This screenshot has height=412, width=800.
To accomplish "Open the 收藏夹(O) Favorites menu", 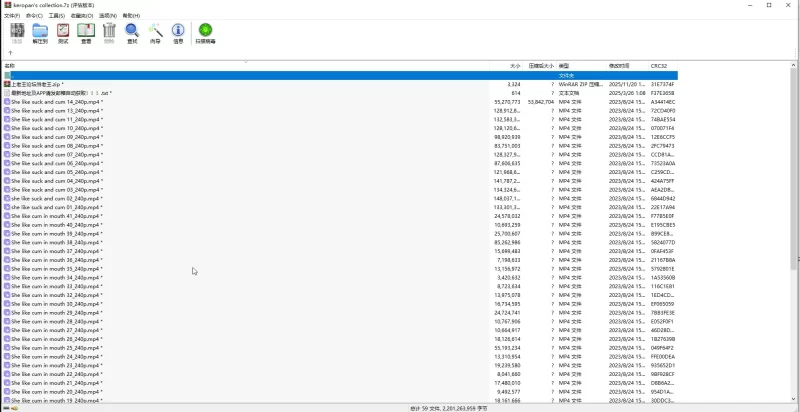I will 82,16.
